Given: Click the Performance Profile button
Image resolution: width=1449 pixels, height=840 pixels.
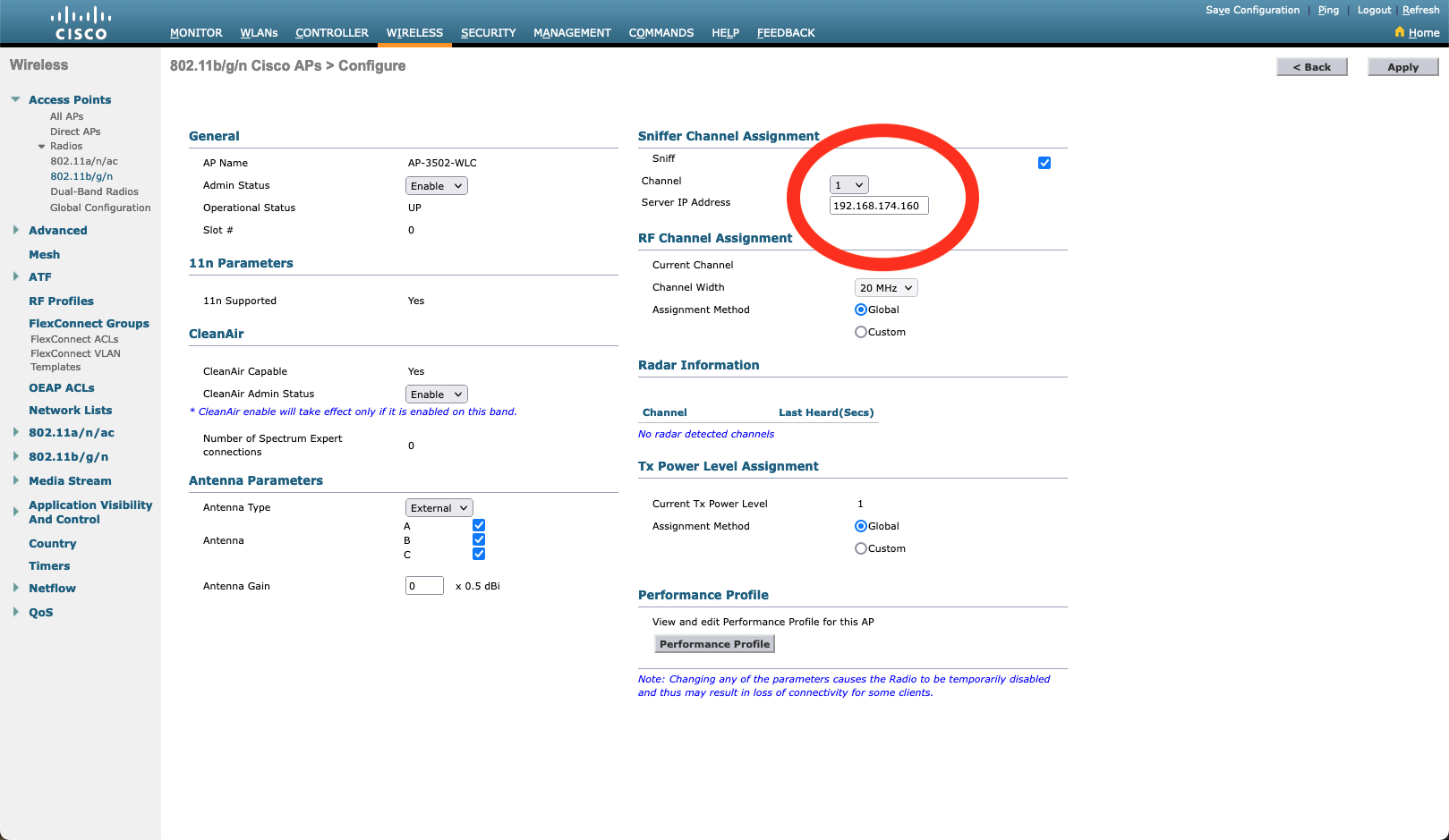Looking at the screenshot, I should click(x=714, y=644).
